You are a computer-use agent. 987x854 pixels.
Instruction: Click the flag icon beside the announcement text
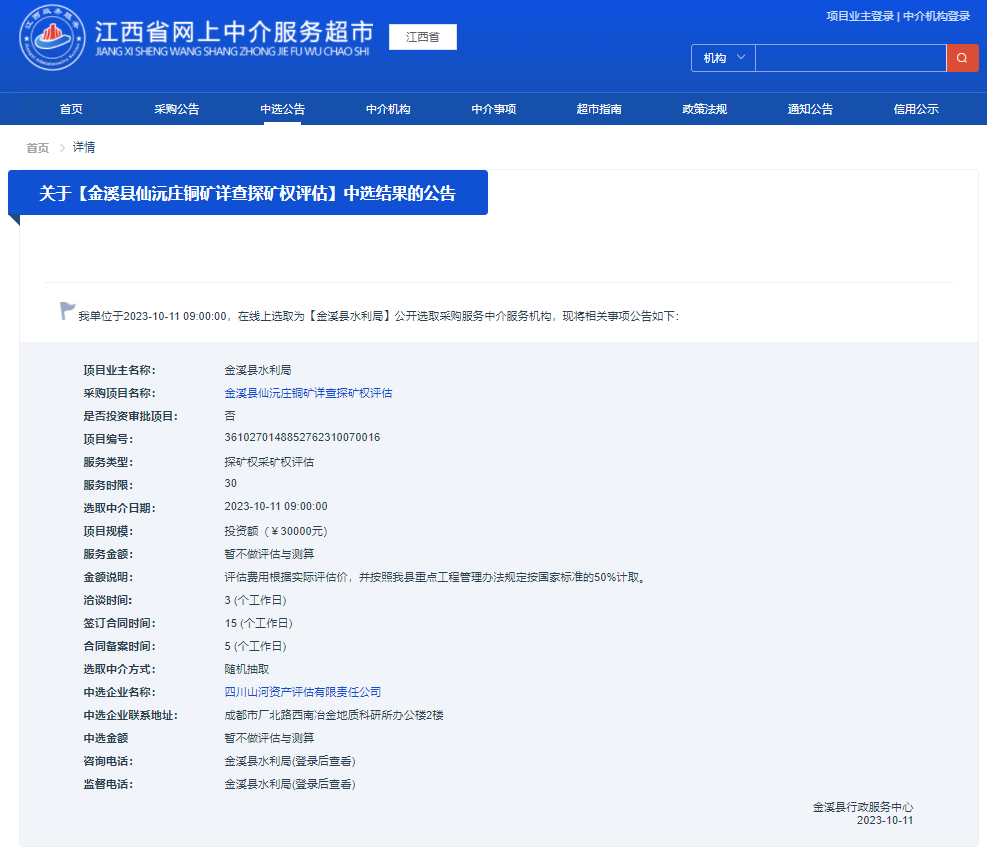click(x=66, y=309)
